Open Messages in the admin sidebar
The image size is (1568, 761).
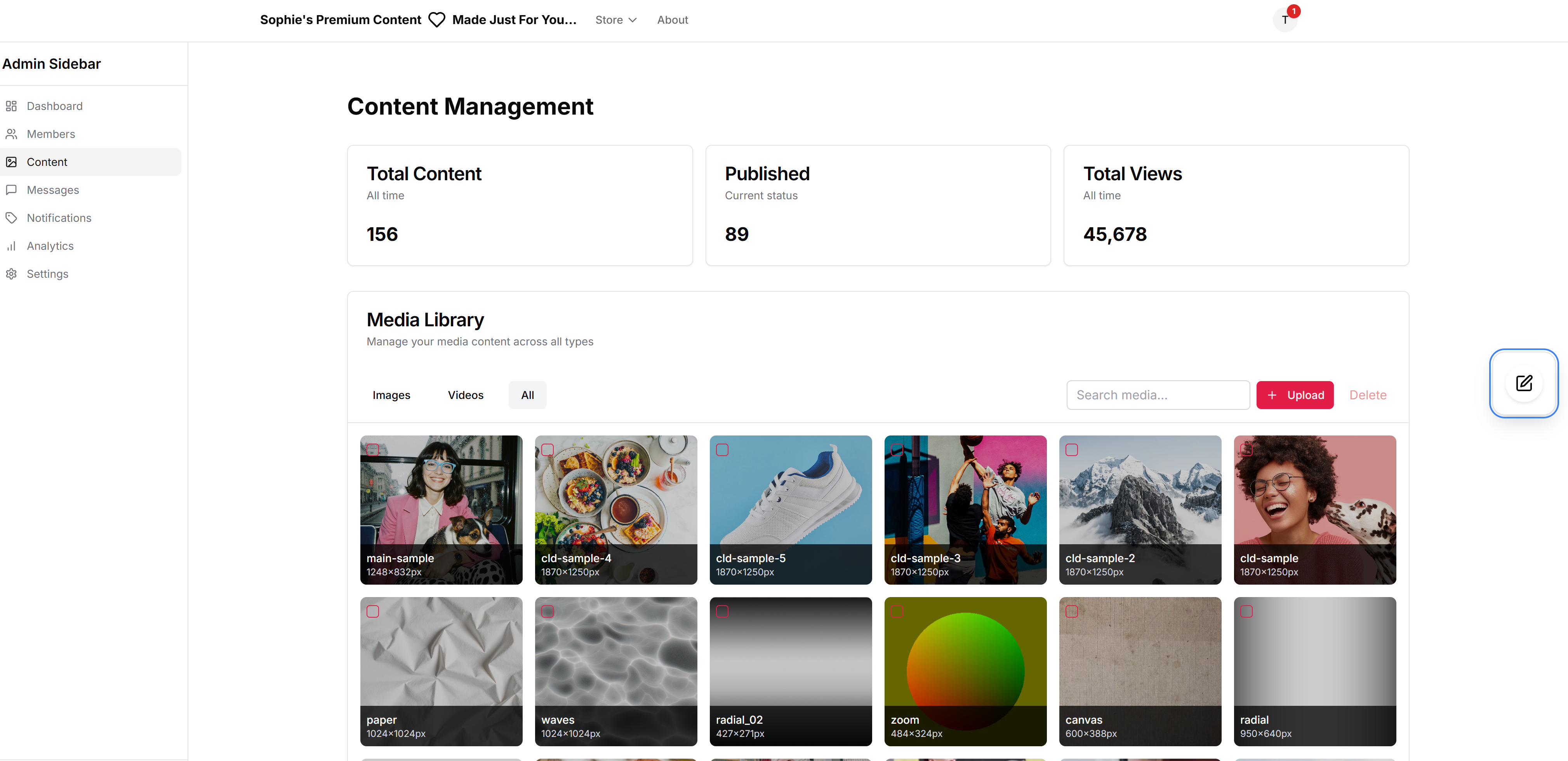tap(90, 190)
